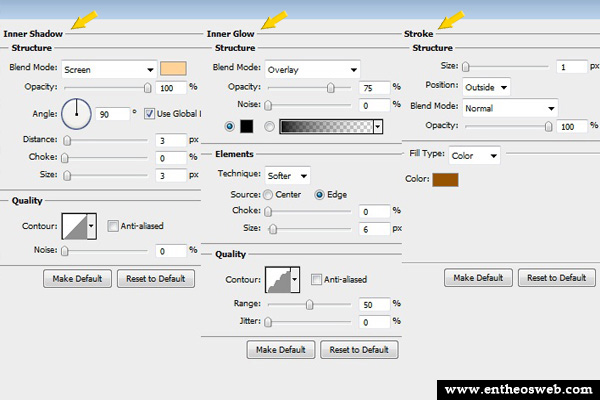Viewport: 600px width, 400px height.
Task: Enable Anti-aliased in Inner Shadow Quality
Action: click(x=113, y=226)
